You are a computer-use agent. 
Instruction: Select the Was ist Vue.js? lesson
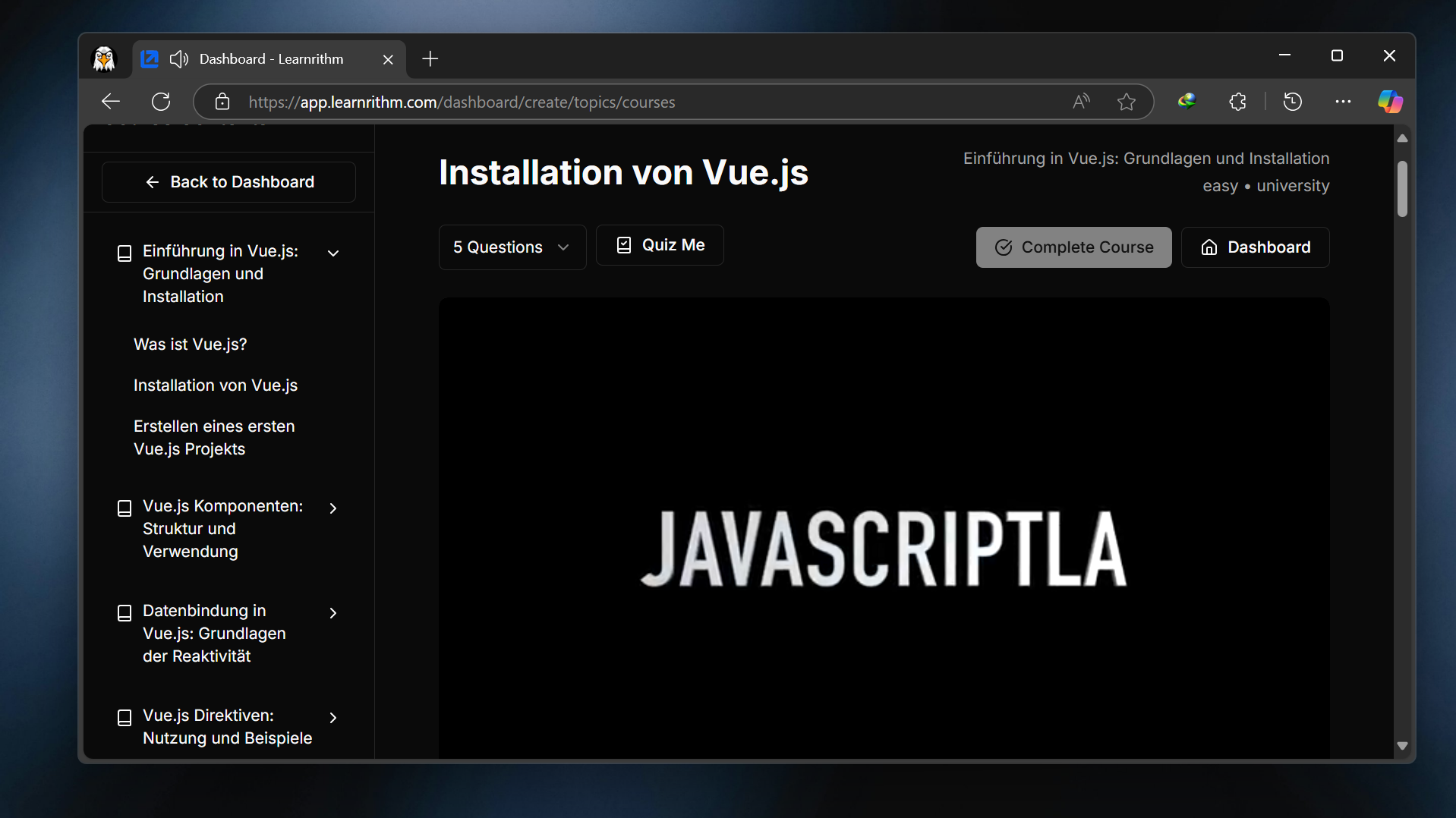tap(191, 345)
